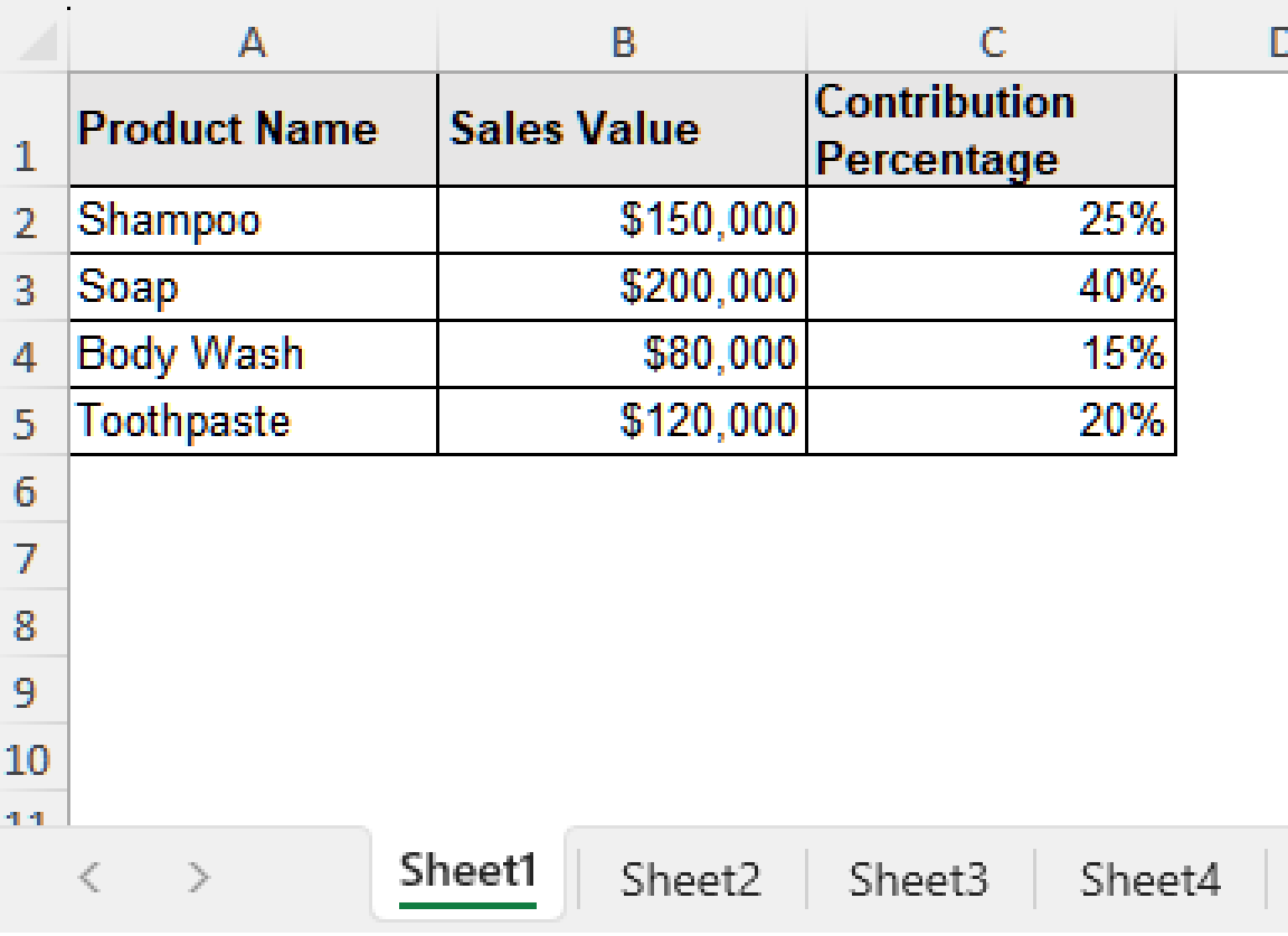The width and height of the screenshot is (1288, 936).
Task: Click the Toothpaste cell
Action: click(x=253, y=421)
